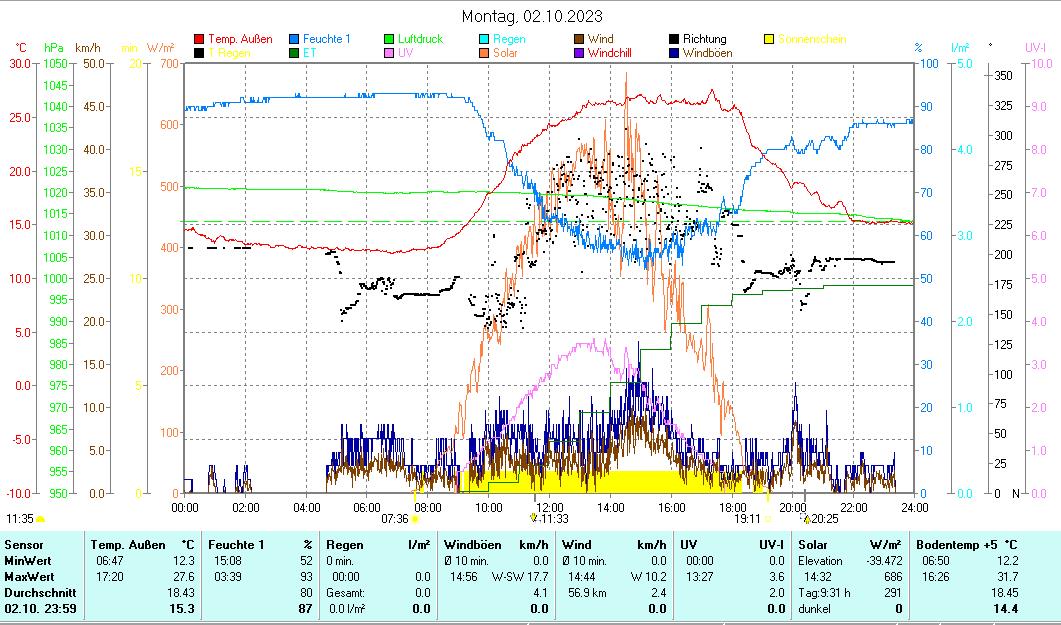Click the UV legend label
1061x625 pixels.
click(405, 53)
